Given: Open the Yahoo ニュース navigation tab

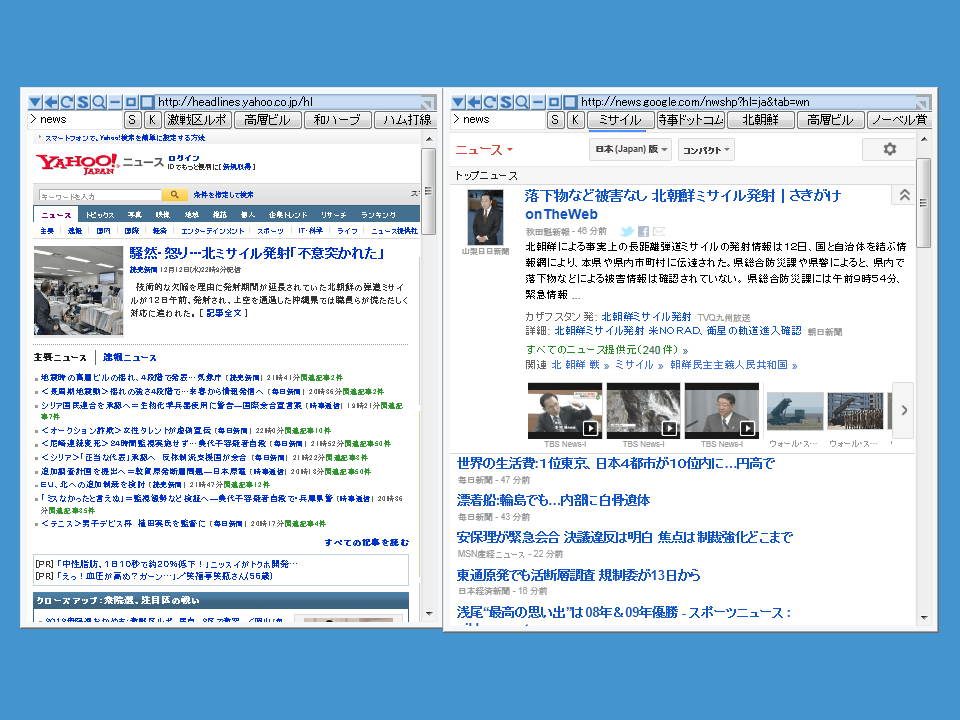Looking at the screenshot, I should (x=56, y=215).
